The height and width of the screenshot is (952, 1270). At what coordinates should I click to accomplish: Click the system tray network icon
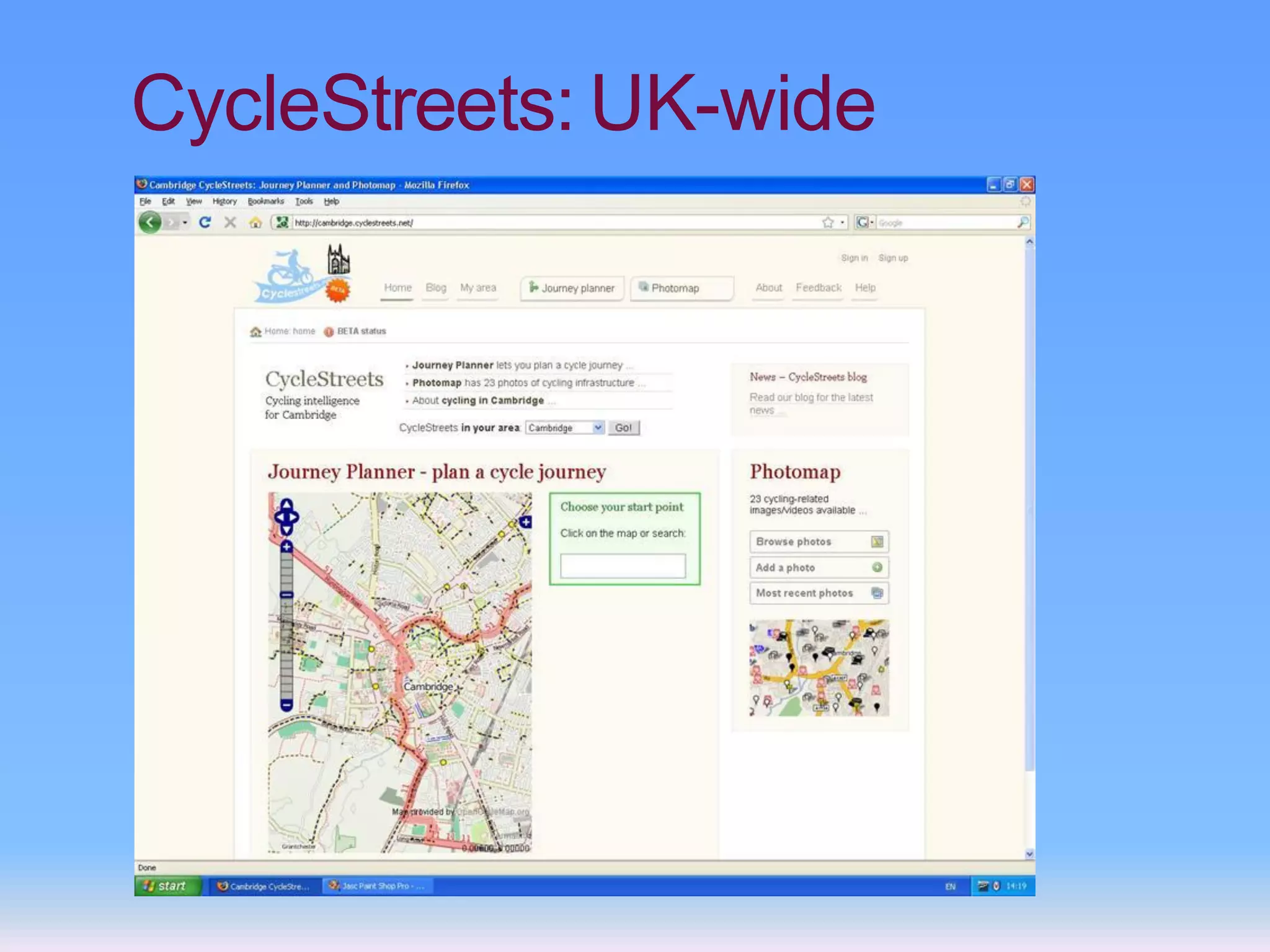coord(983,886)
